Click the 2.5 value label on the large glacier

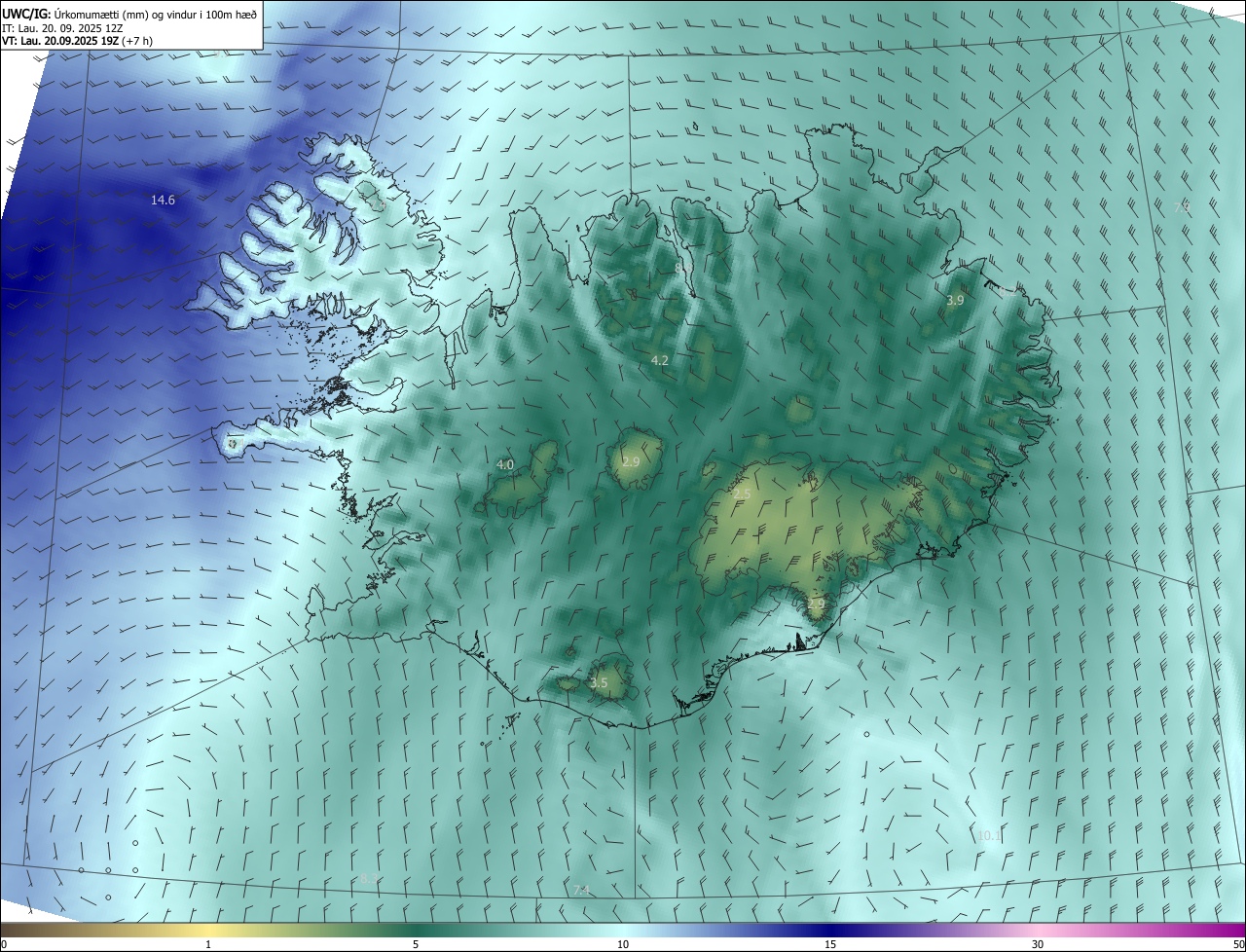(742, 494)
